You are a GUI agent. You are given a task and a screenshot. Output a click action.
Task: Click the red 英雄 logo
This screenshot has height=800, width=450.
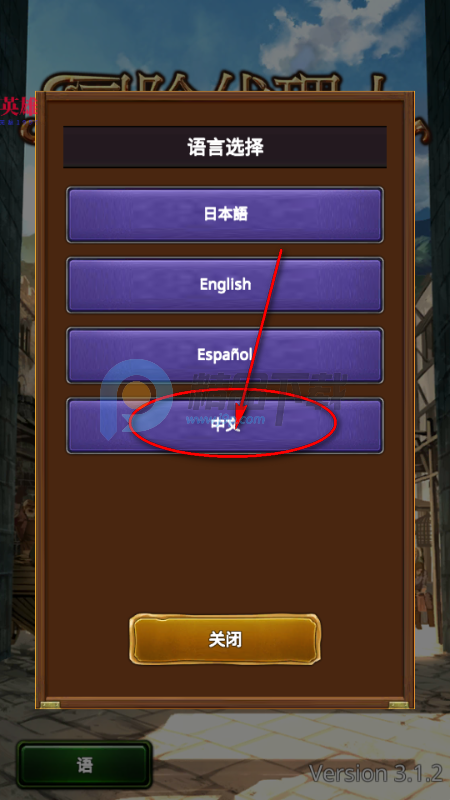pyautogui.click(x=18, y=108)
